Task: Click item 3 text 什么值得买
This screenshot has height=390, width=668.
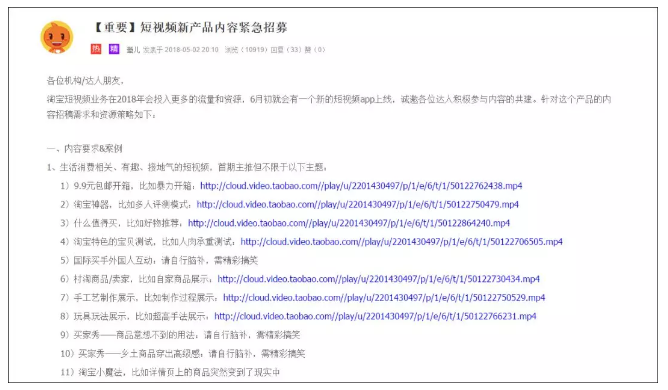Action: tap(95, 223)
